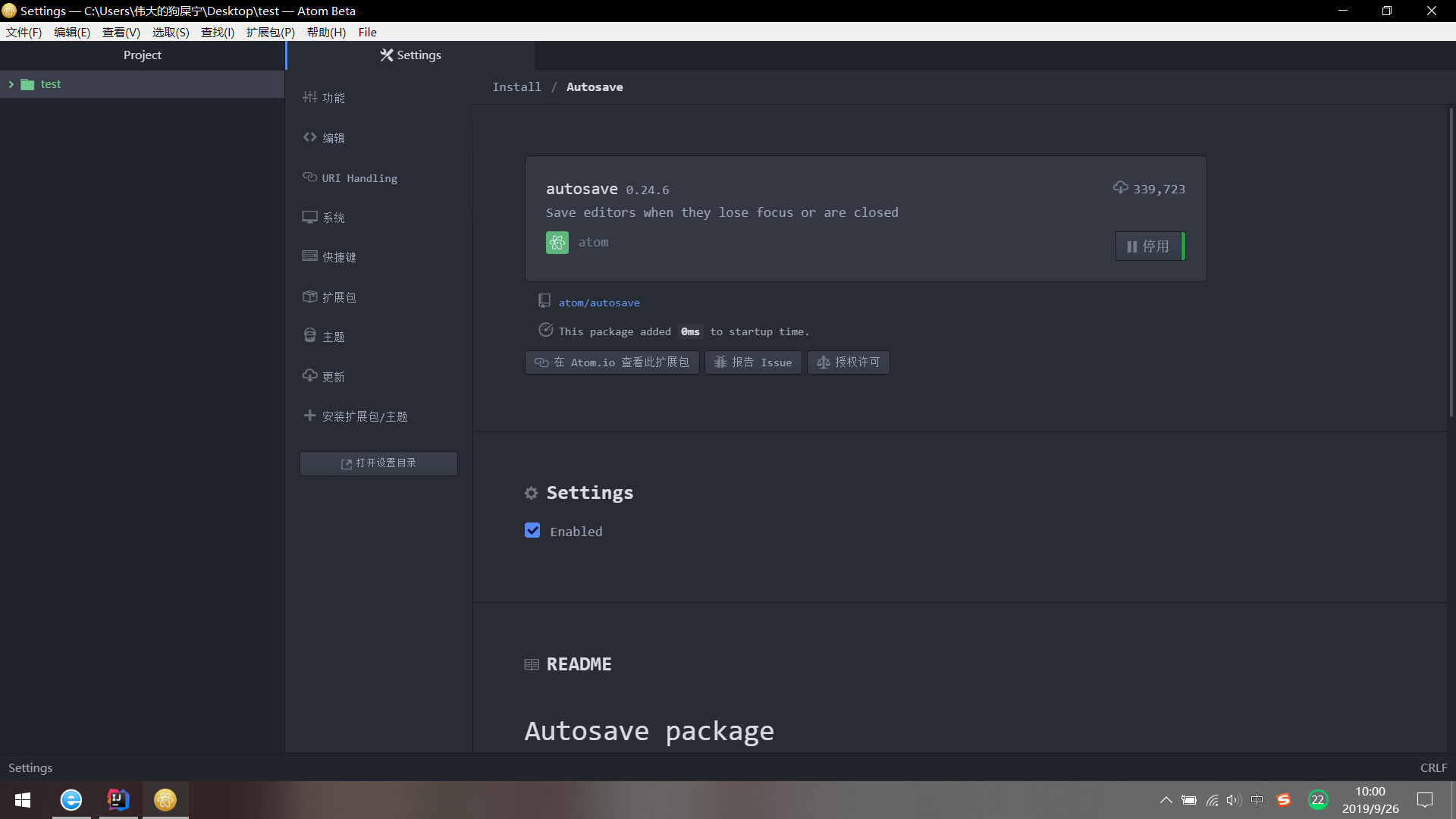
Task: Expand the test folder chevron
Action: click(x=11, y=84)
